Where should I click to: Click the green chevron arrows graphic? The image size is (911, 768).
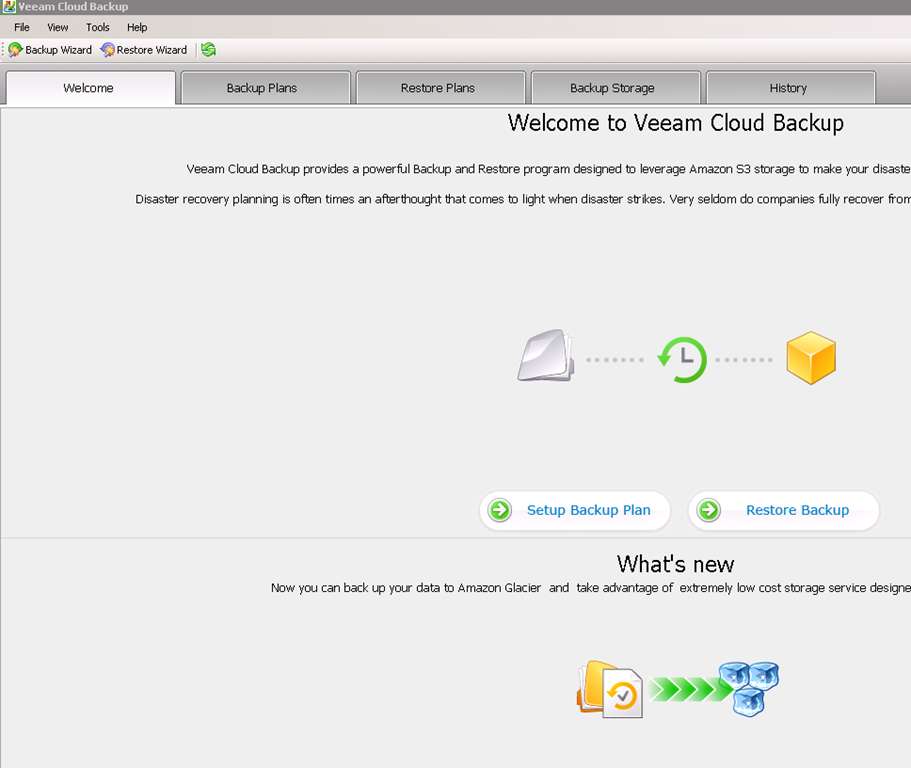[691, 689]
